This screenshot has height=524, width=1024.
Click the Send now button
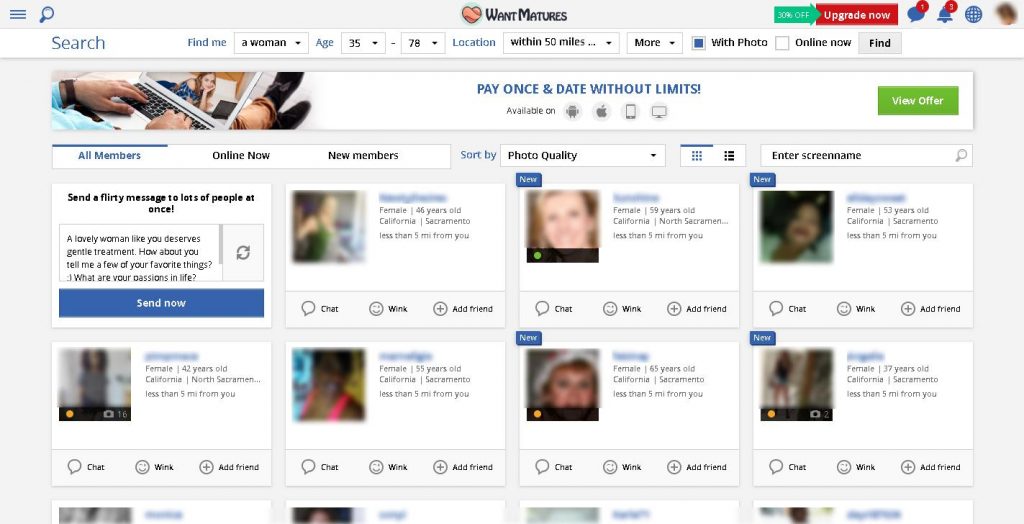coord(161,303)
